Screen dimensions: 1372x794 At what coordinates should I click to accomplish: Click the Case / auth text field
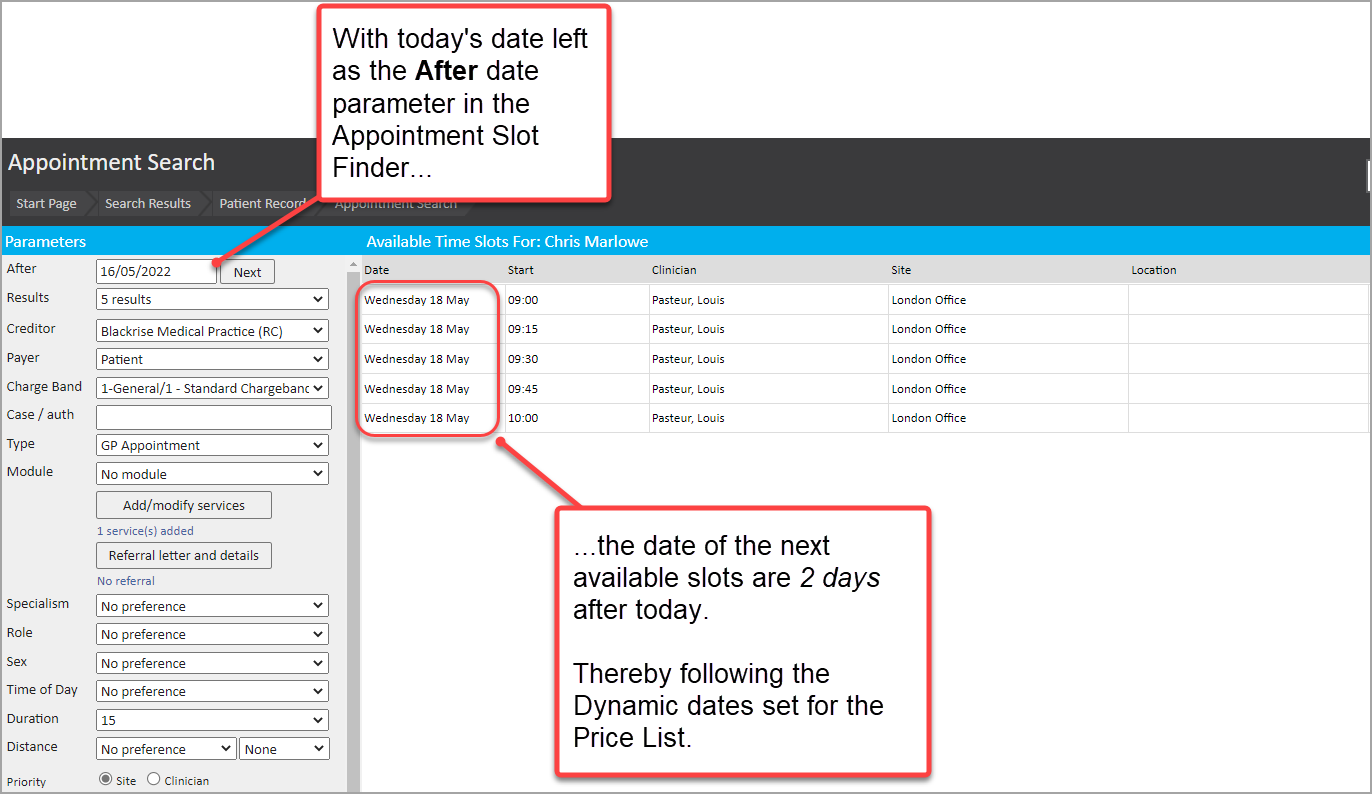(213, 417)
